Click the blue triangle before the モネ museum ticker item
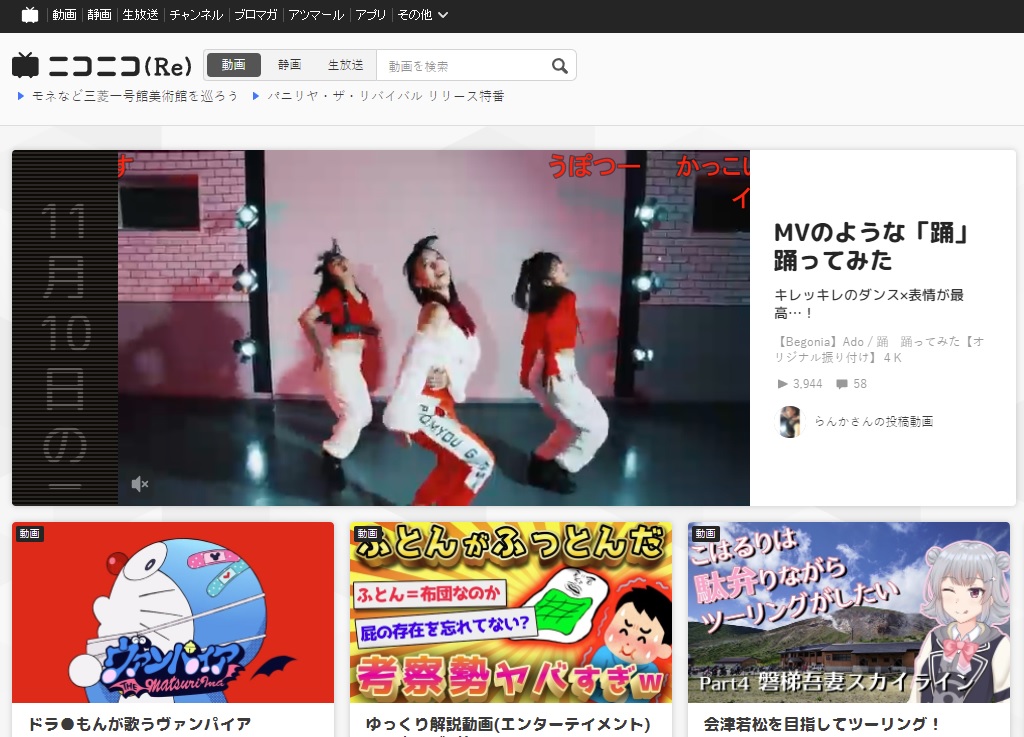1024x737 pixels. (20, 97)
